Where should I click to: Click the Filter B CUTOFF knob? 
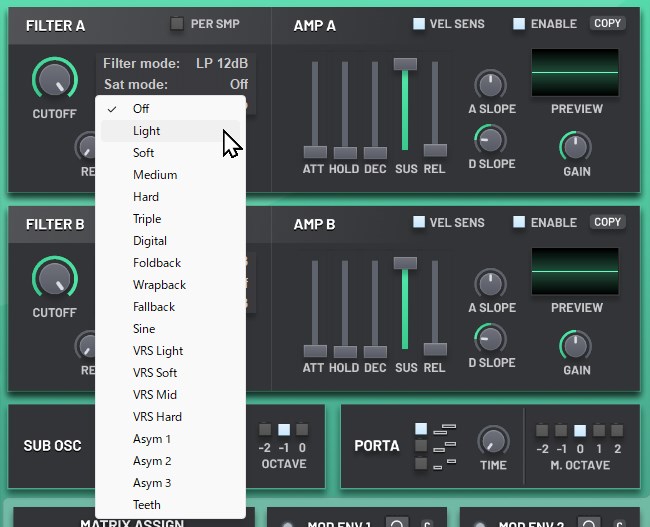(x=55, y=278)
